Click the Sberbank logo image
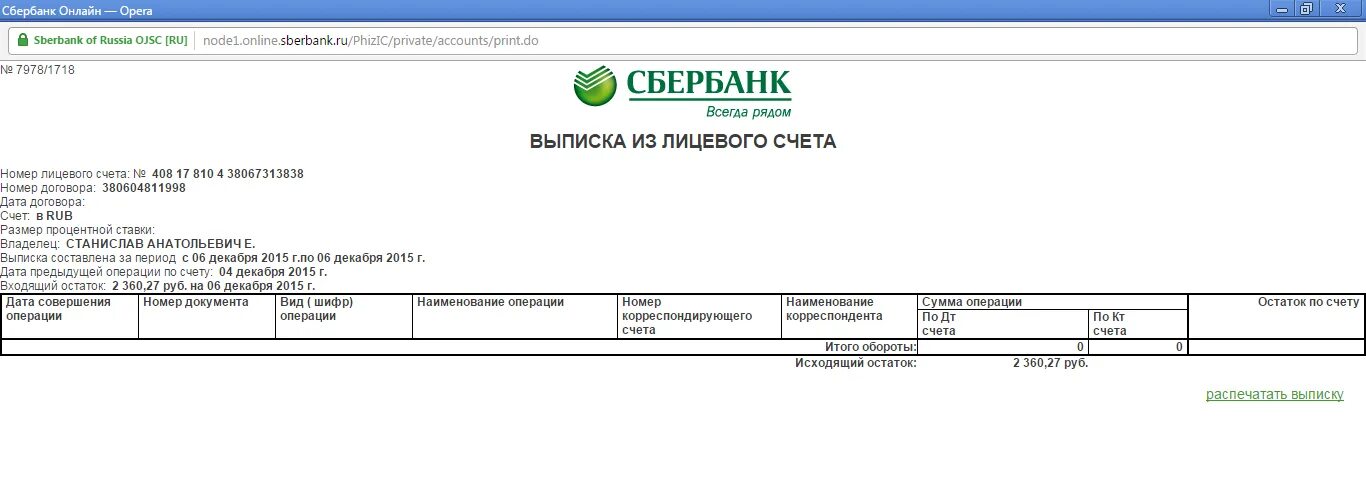 683,92
